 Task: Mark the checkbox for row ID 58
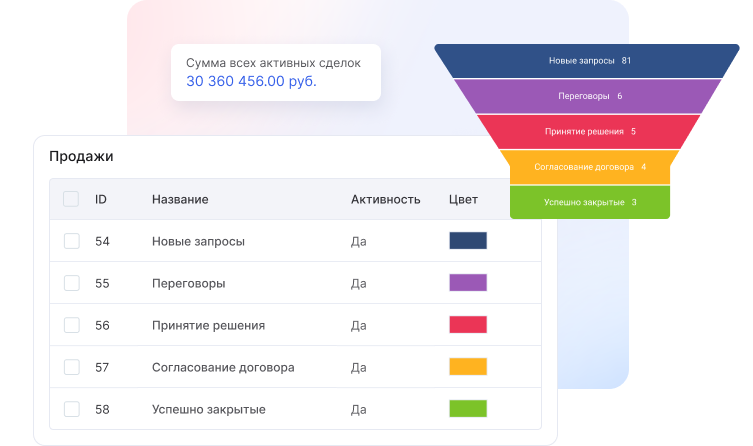(x=71, y=409)
